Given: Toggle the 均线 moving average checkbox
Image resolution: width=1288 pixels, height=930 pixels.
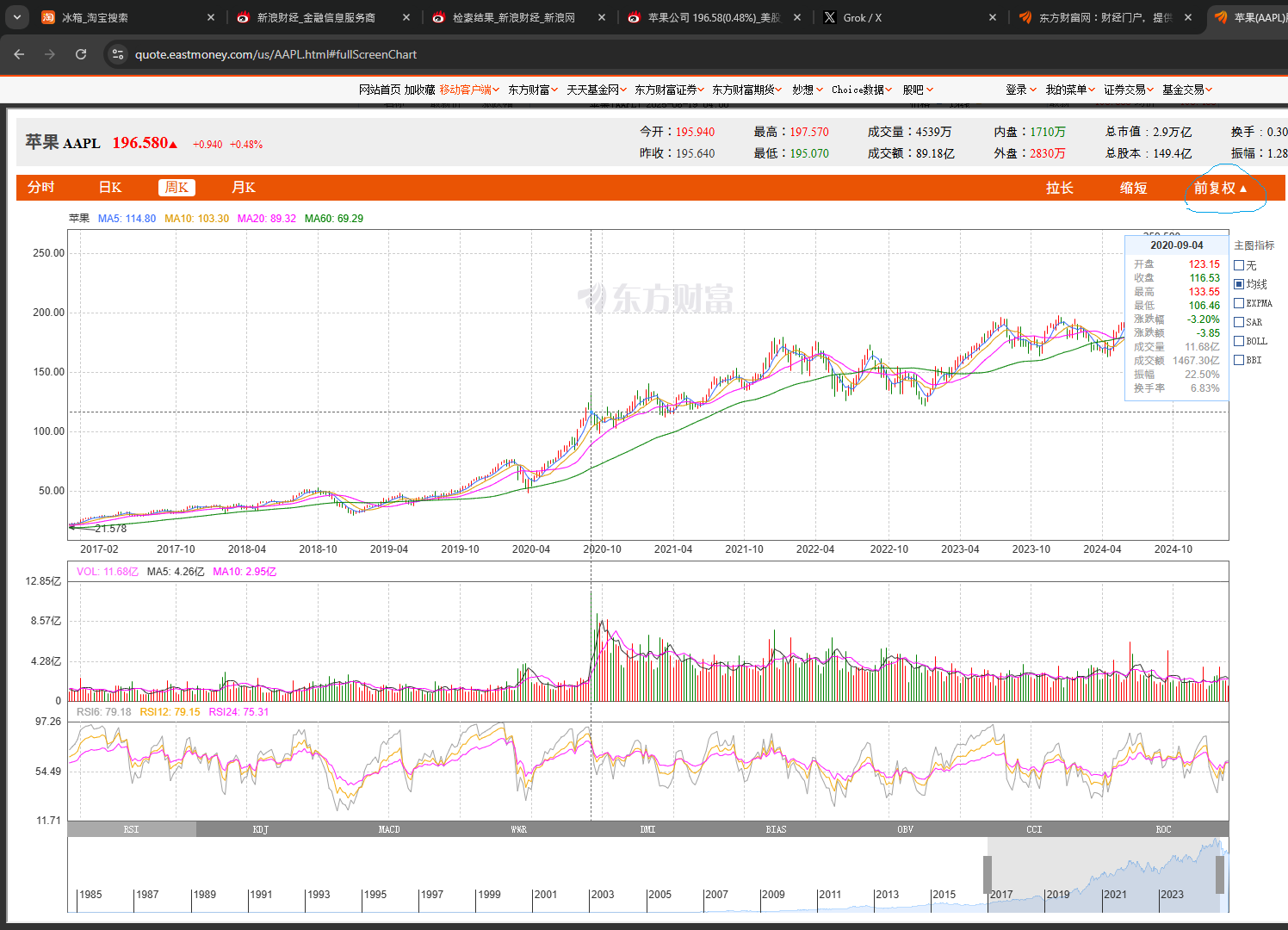Looking at the screenshot, I should click(1239, 284).
